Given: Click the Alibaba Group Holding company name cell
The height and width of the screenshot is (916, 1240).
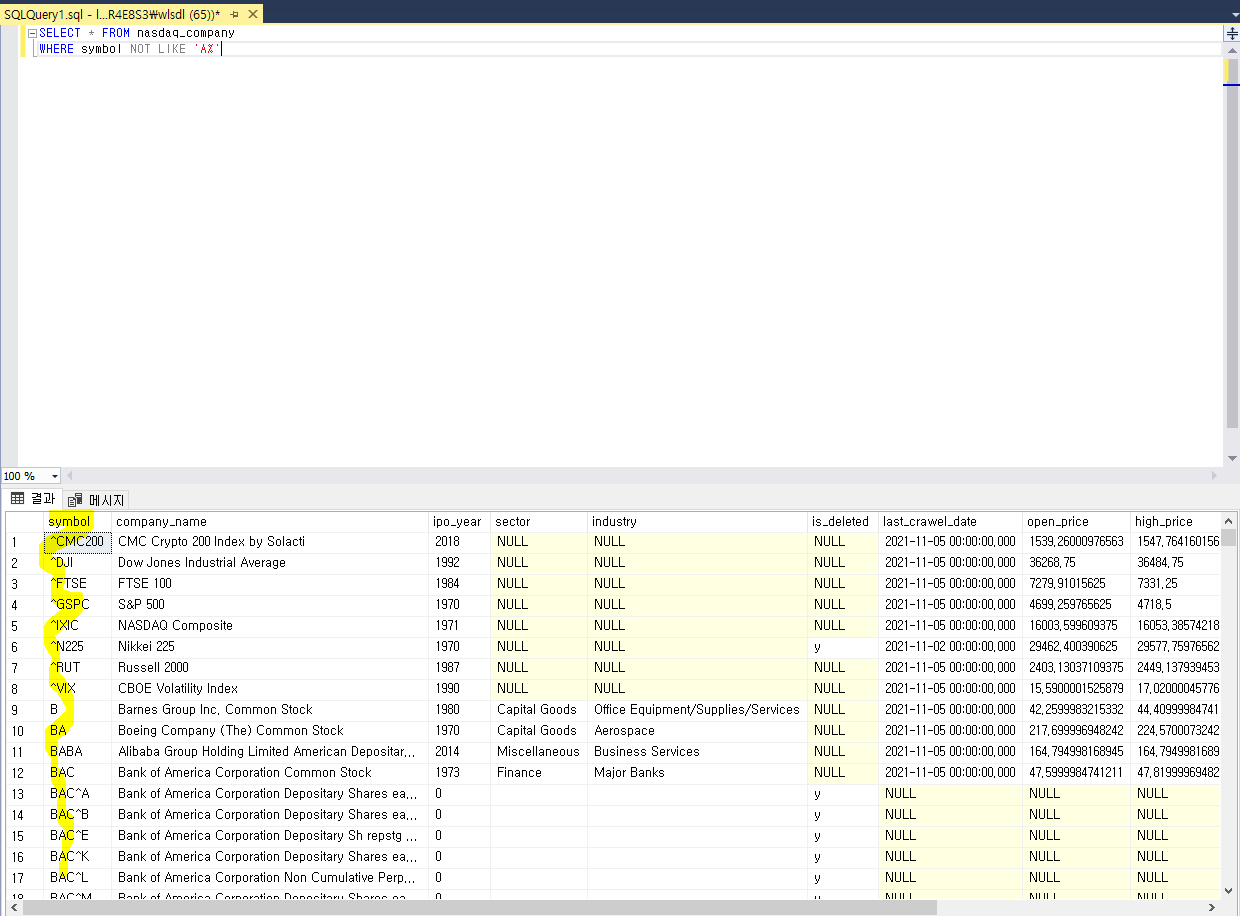Looking at the screenshot, I should coord(270,752).
